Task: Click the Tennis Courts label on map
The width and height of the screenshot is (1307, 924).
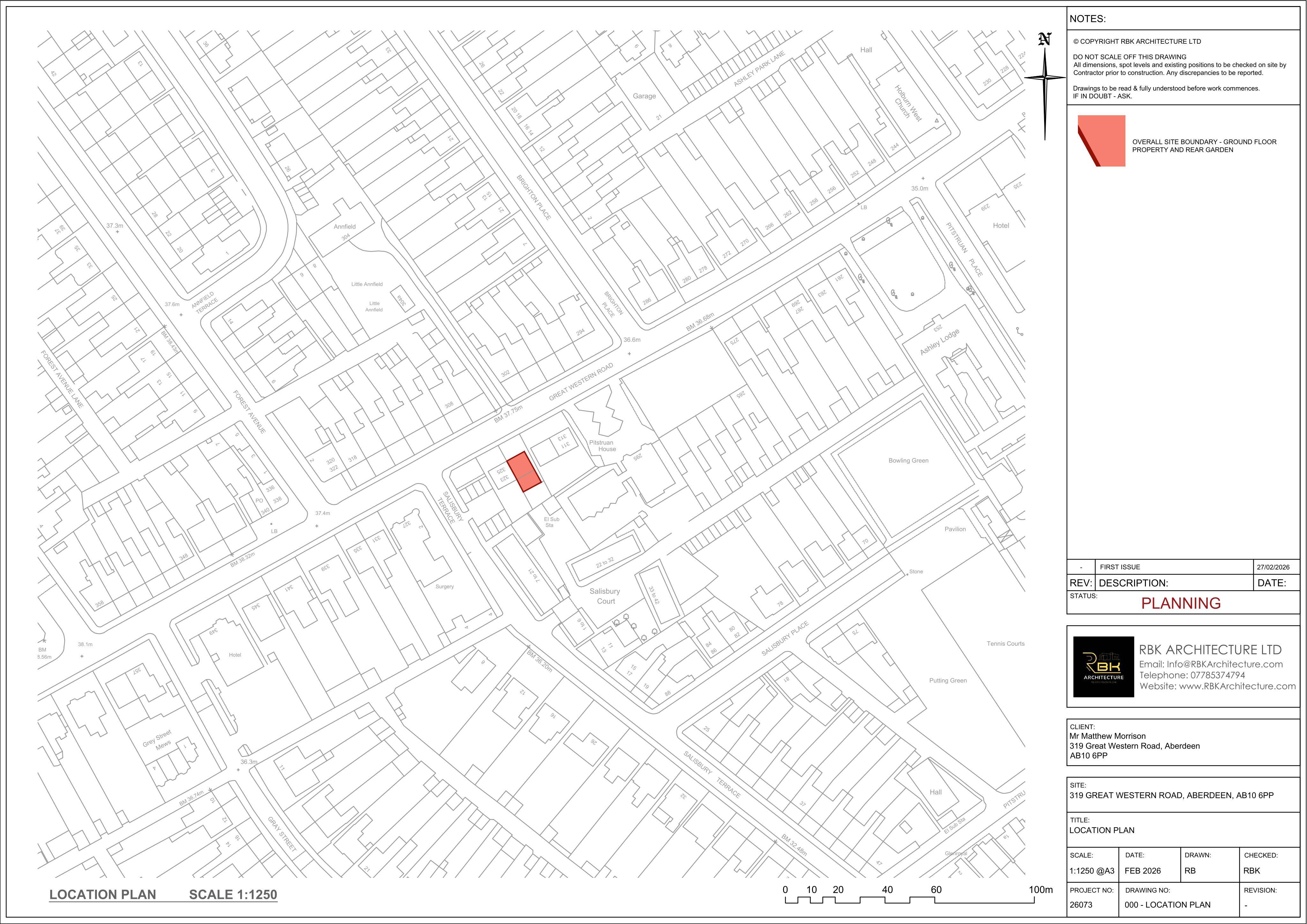Action: 1005,644
